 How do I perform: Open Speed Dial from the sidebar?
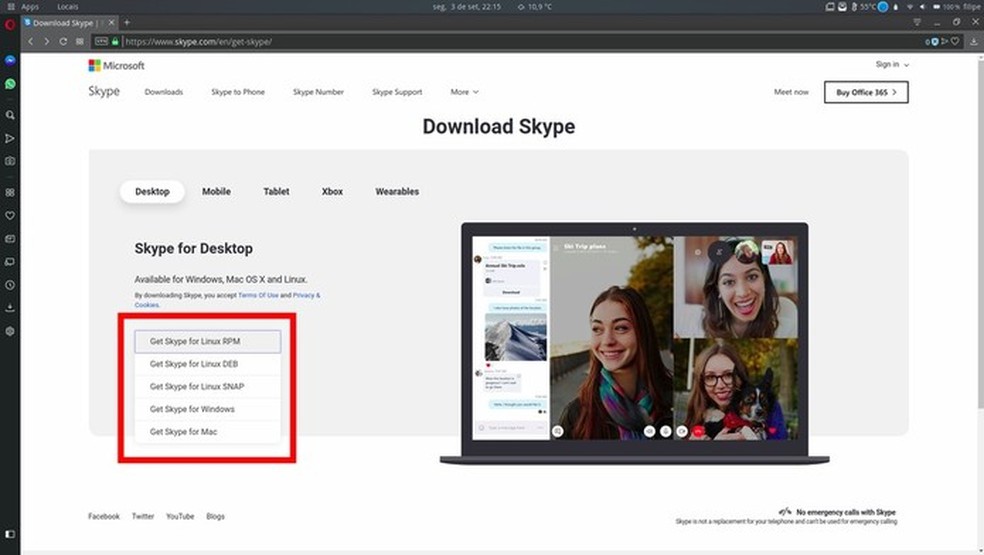pos(10,193)
